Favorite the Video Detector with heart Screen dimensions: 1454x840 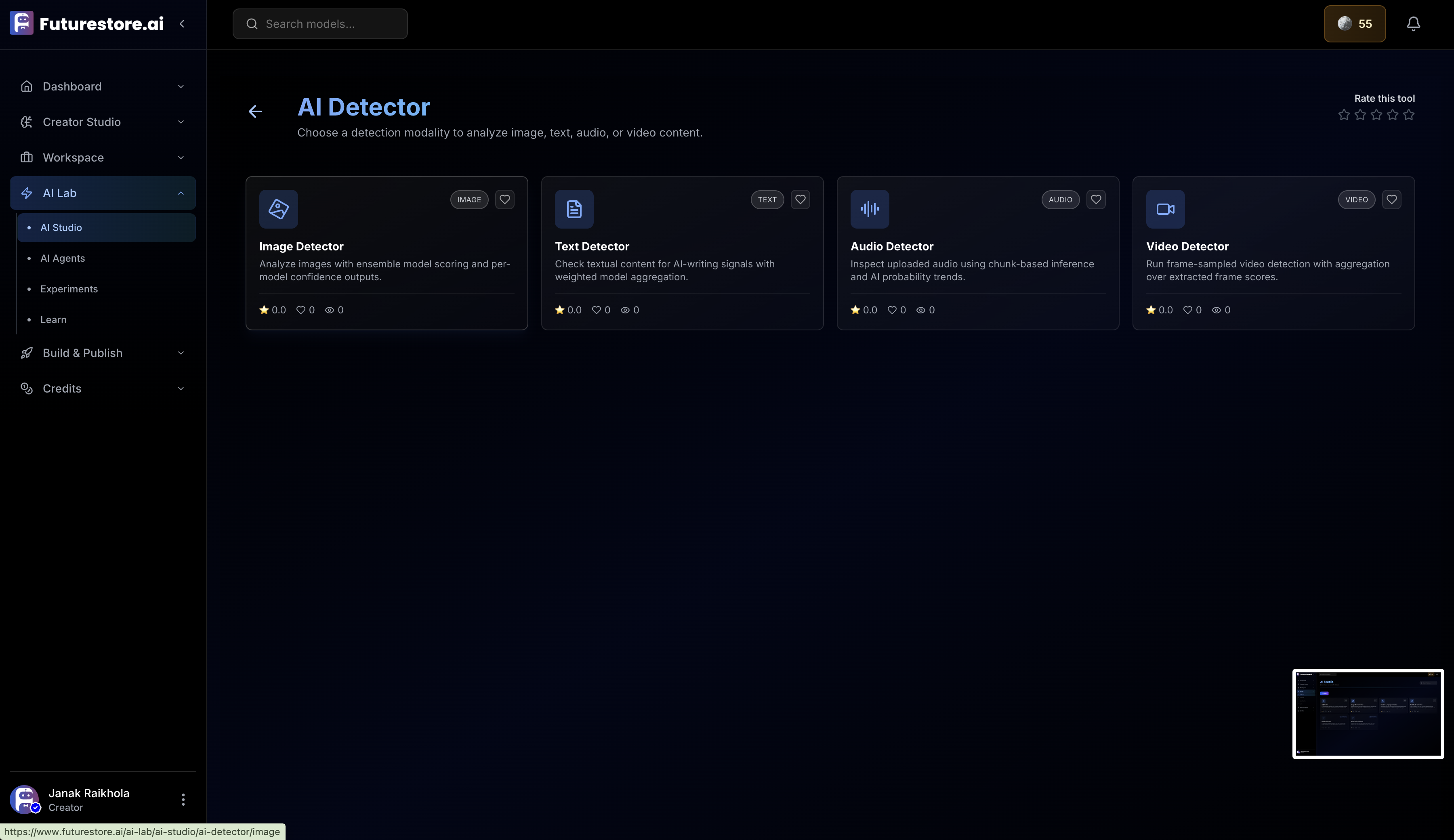tap(1392, 199)
